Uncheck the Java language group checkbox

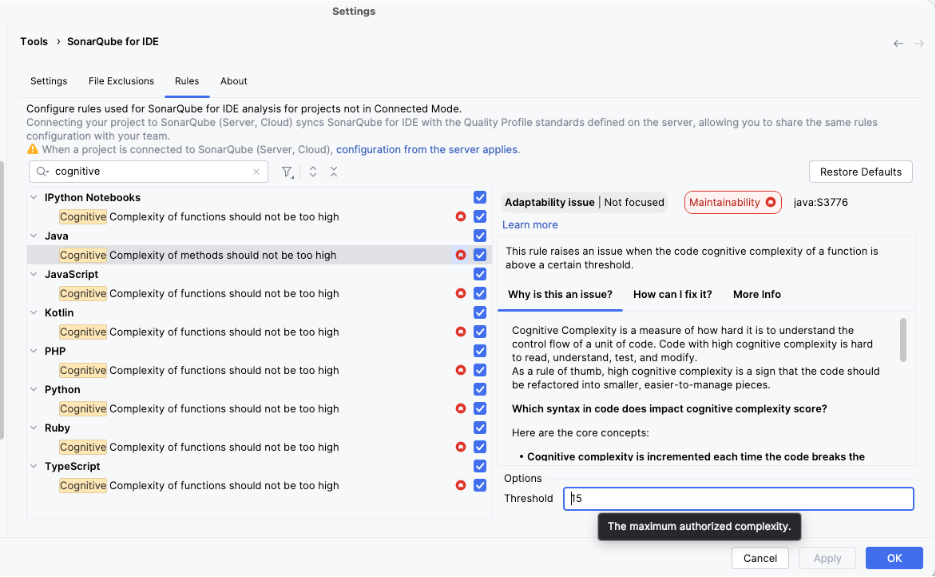coord(480,236)
